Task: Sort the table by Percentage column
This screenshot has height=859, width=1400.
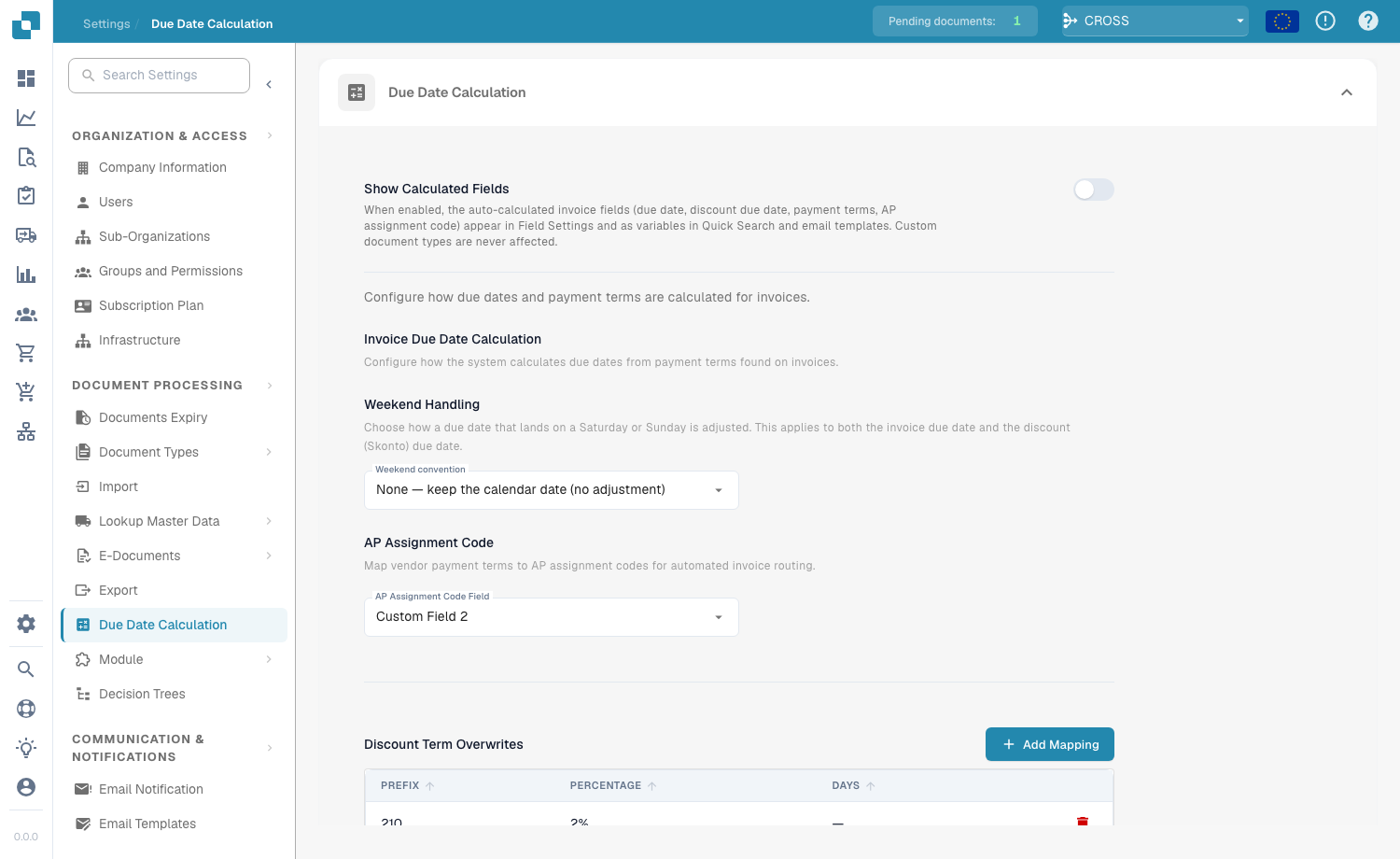Action: 613,786
